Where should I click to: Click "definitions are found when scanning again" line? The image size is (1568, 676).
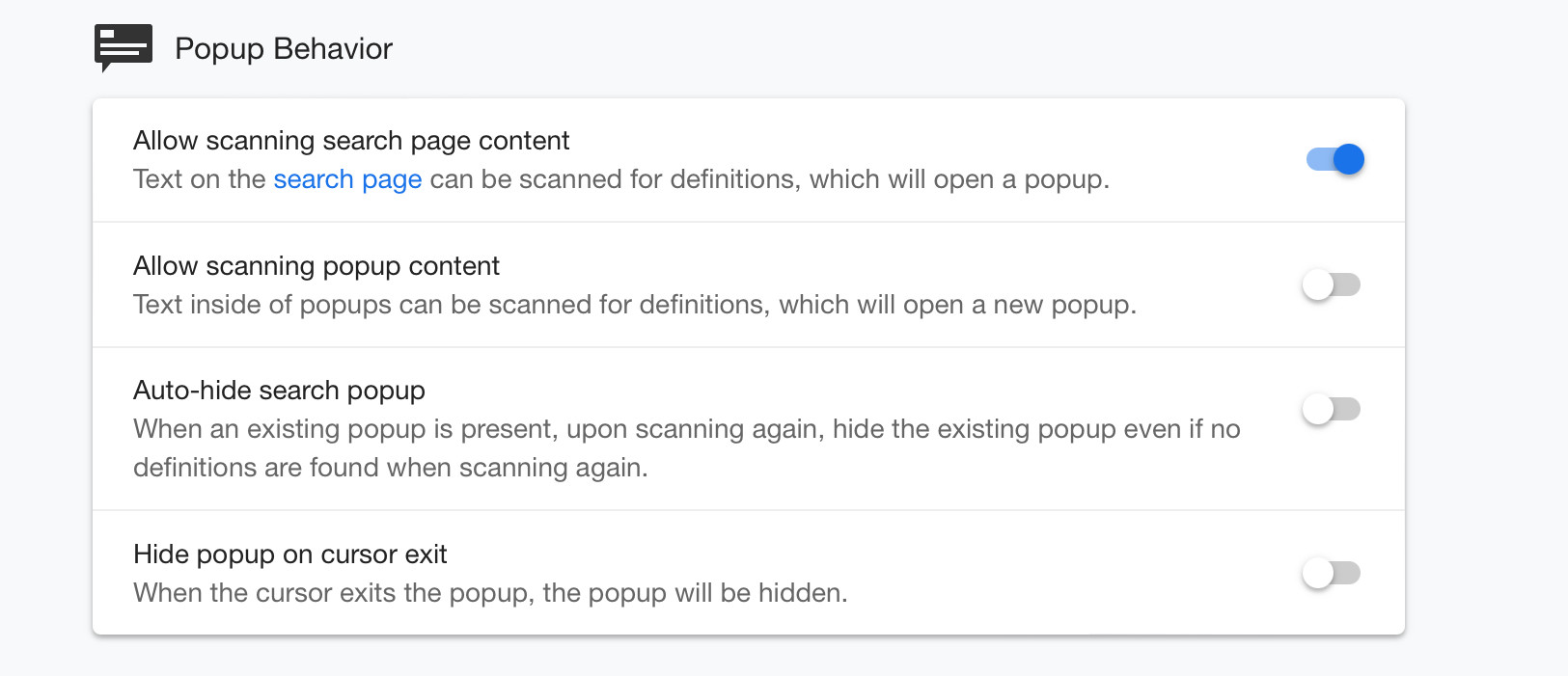coord(390,468)
